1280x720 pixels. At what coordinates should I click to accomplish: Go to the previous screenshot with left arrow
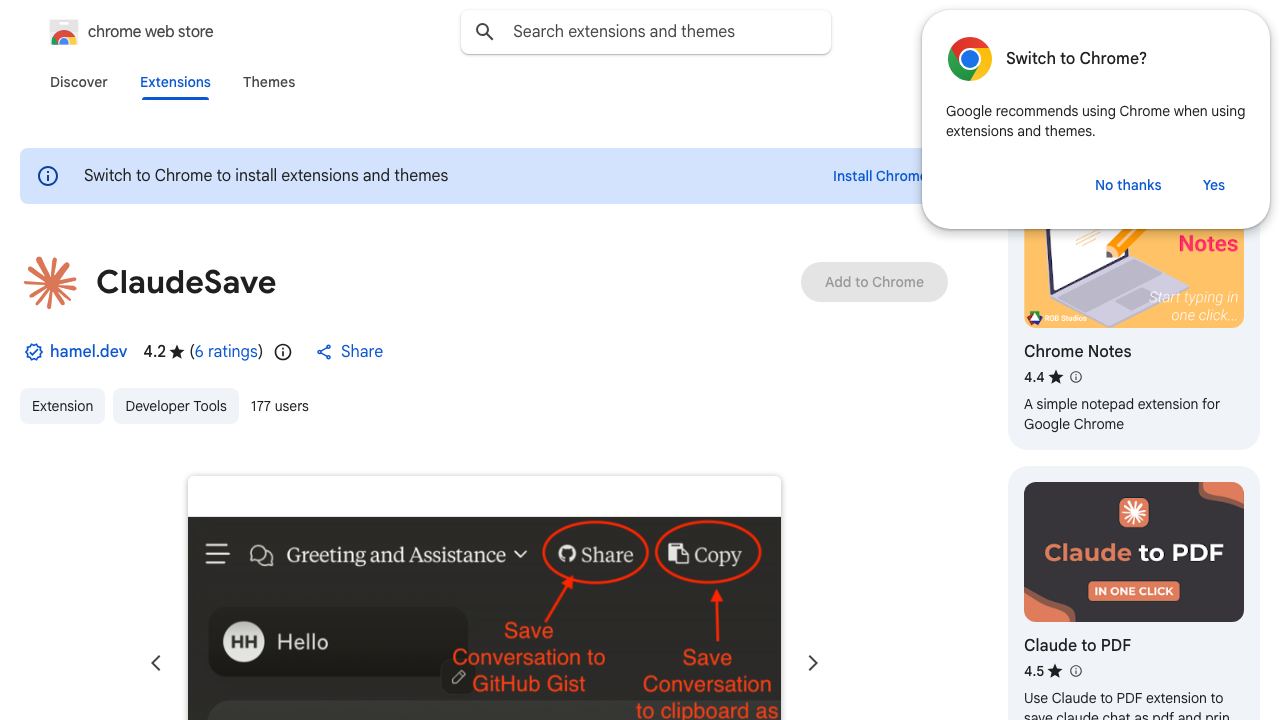pos(156,663)
